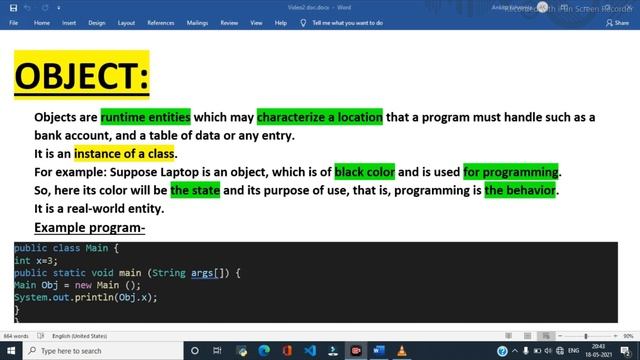
Task: Click Tell me what you want to do field
Action: (x=347, y=23)
